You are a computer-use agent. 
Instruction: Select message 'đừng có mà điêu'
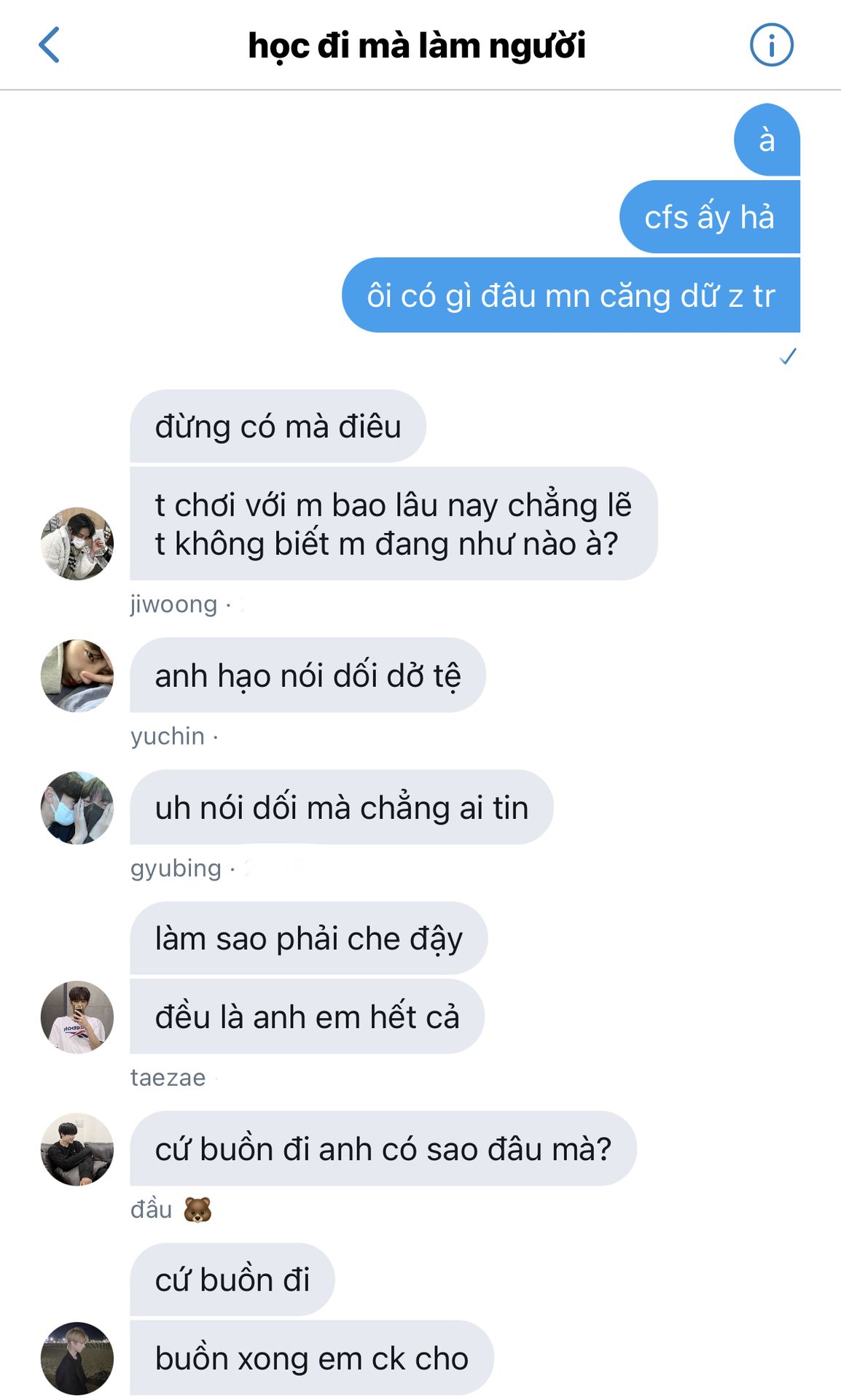tap(278, 427)
